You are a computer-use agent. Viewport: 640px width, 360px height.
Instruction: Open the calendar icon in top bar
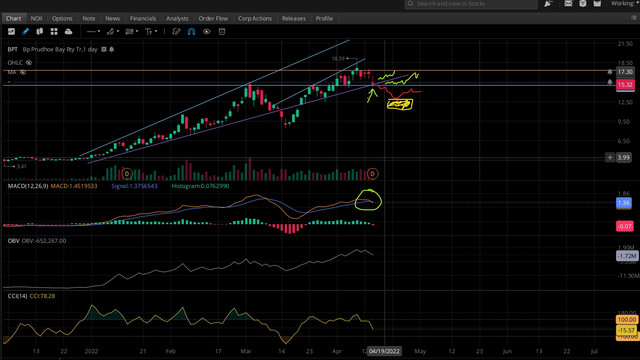point(597,4)
